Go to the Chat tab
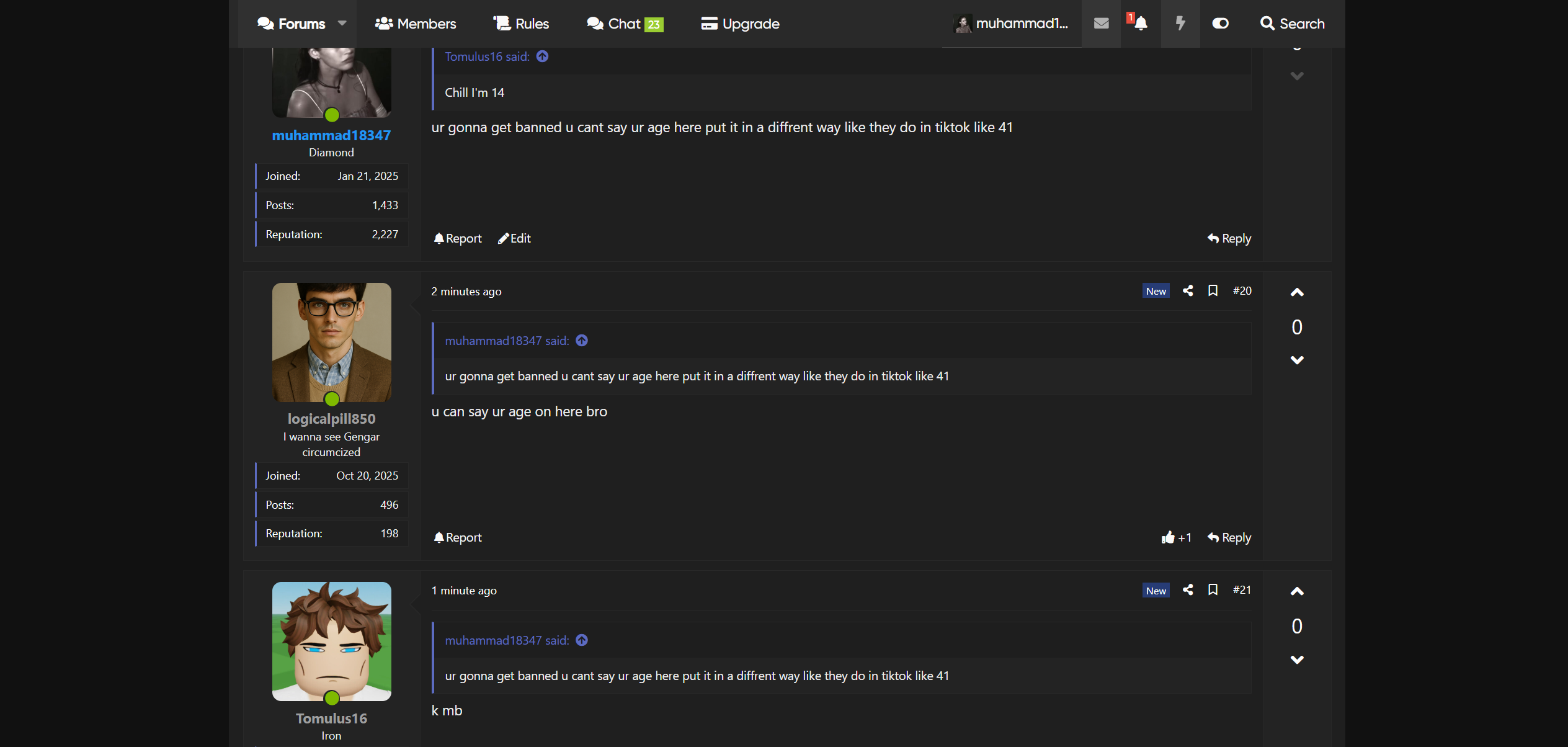This screenshot has width=1568, height=747. click(624, 24)
